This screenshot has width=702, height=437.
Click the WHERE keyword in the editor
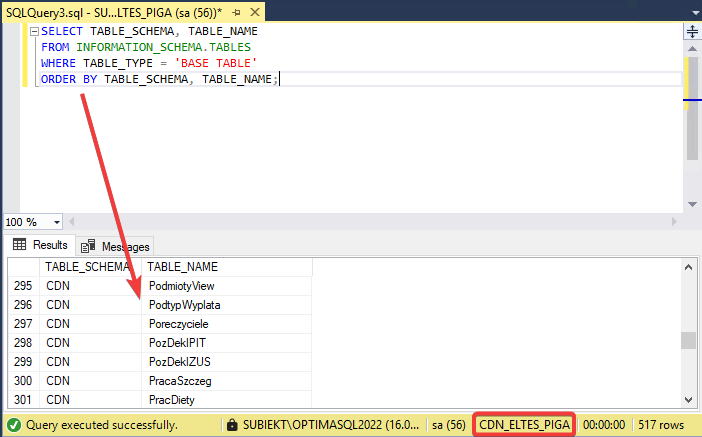pos(58,63)
